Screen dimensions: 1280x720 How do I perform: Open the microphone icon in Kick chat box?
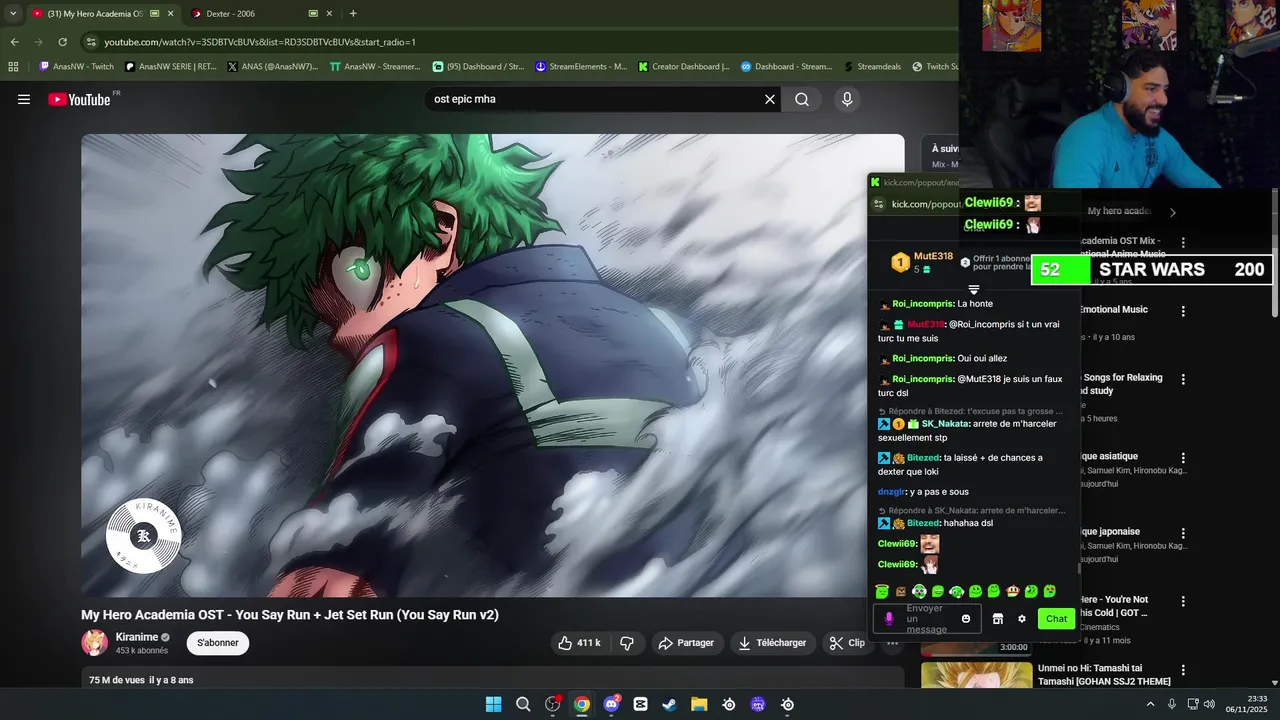pos(889,619)
